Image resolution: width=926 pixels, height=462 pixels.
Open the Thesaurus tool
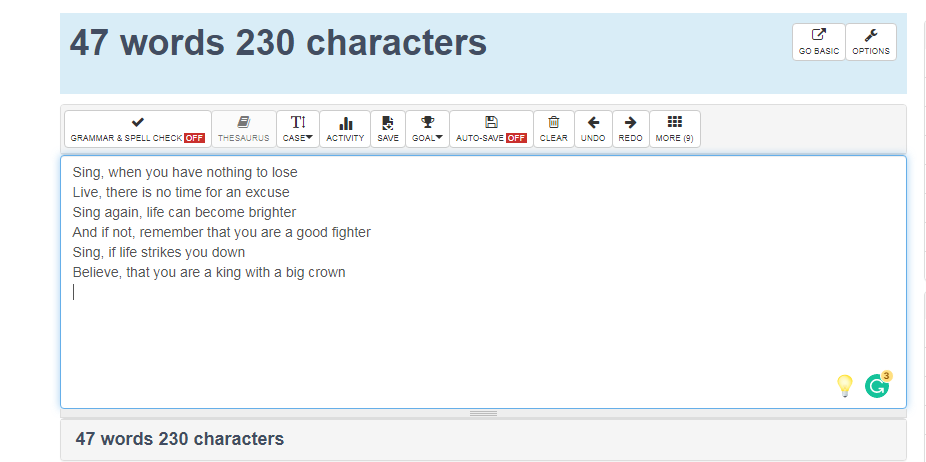click(x=243, y=129)
